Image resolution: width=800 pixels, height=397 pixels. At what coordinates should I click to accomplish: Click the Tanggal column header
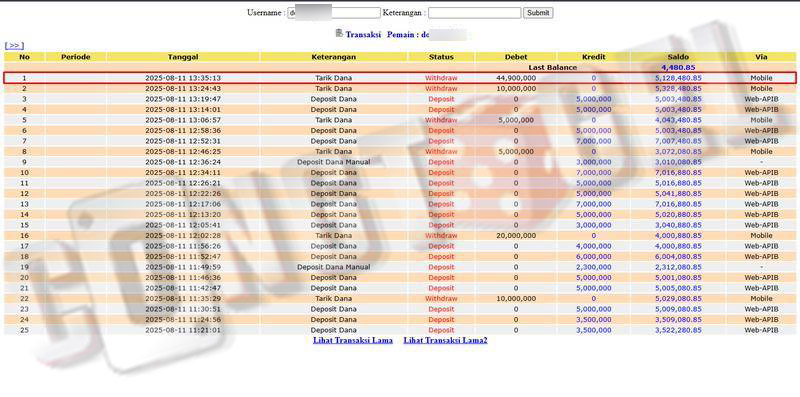pyautogui.click(x=183, y=57)
